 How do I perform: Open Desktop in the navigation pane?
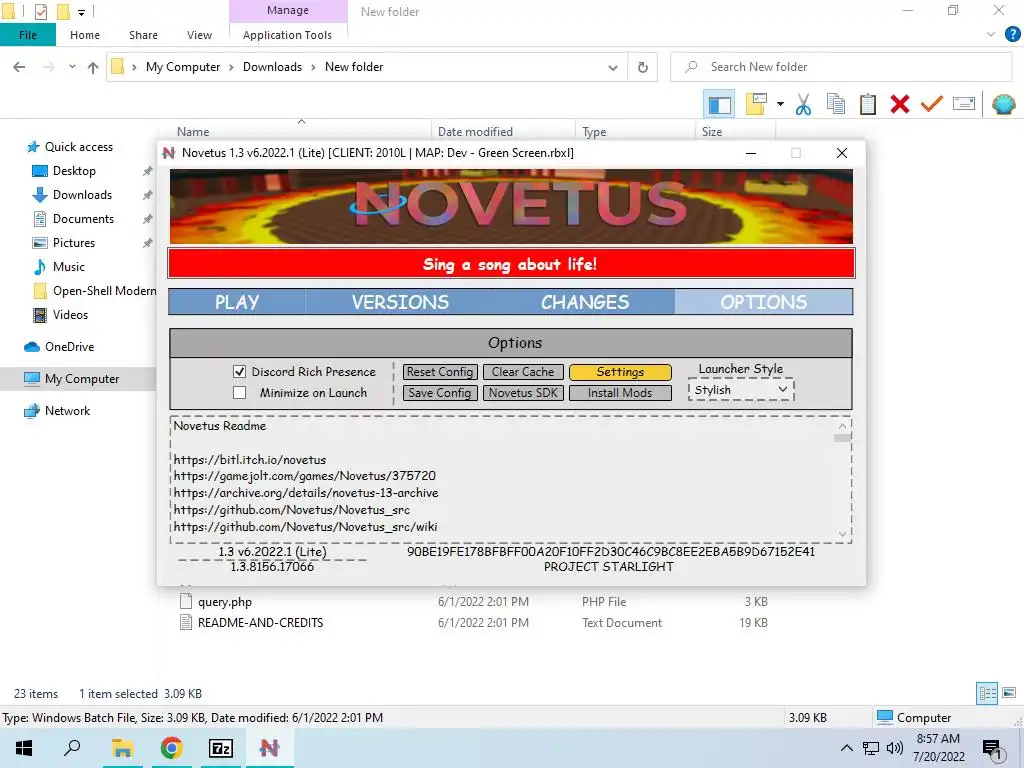74,171
